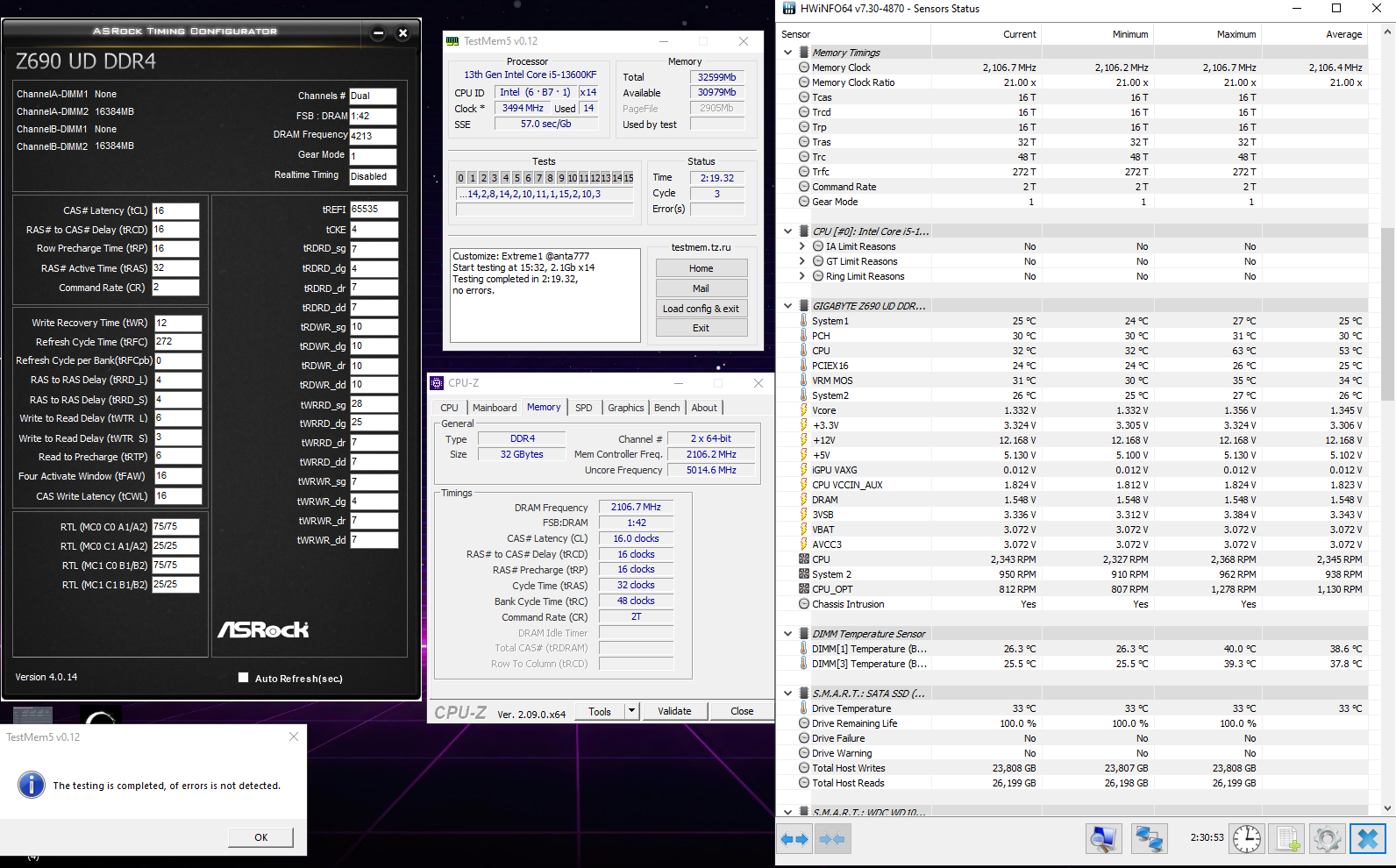Click Exit in the TestMem5 window
Viewport: 1396px width, 868px height.
click(x=702, y=328)
